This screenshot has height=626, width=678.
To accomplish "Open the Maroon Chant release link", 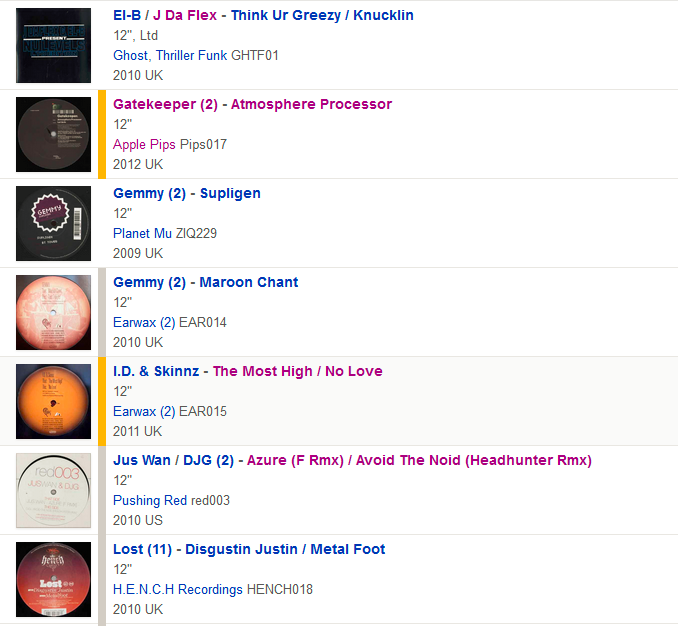I will click(249, 282).
